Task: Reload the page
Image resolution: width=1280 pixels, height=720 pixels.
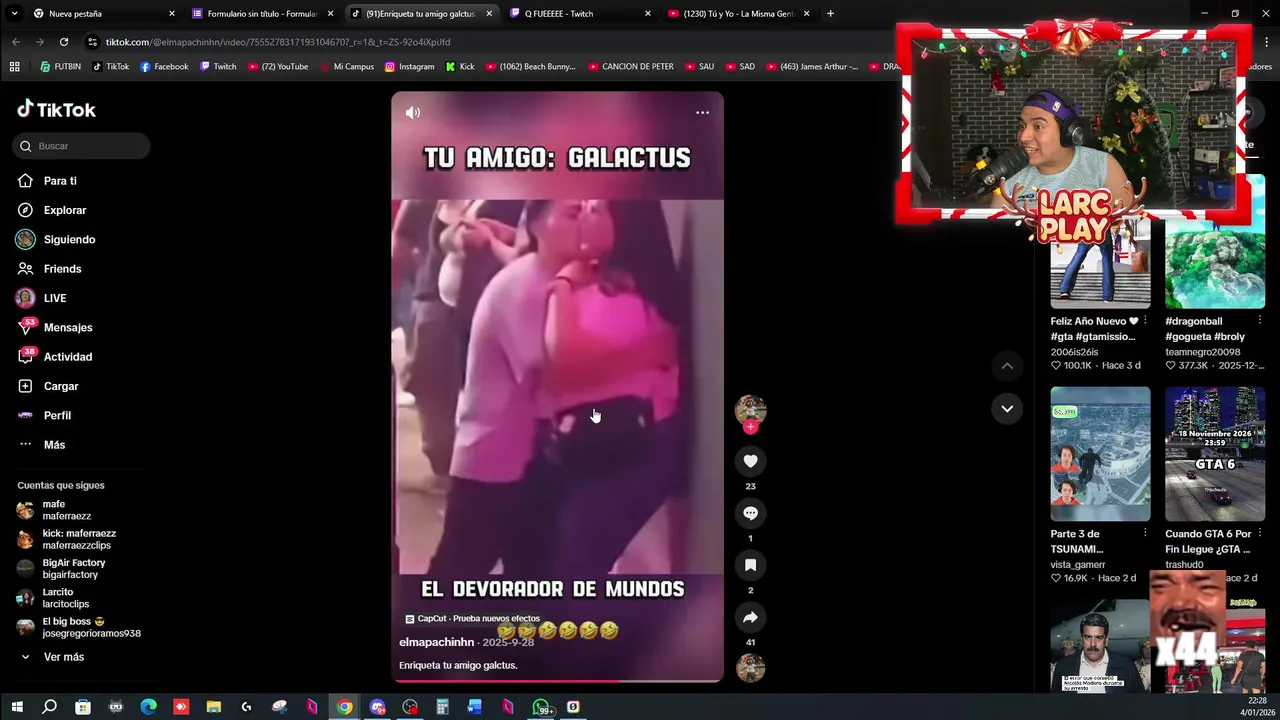Action: pos(64,42)
